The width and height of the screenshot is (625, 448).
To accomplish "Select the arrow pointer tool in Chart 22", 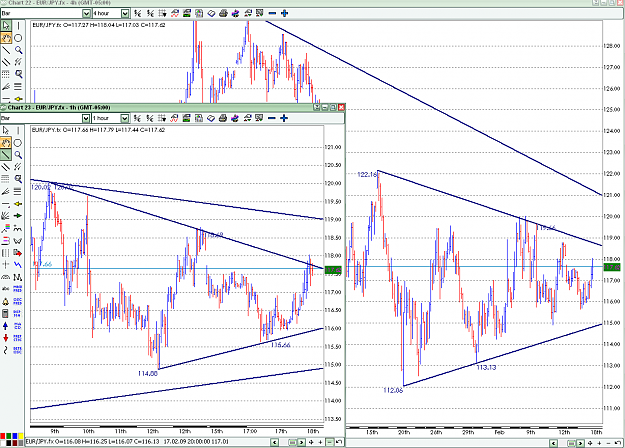I will 6,26.
